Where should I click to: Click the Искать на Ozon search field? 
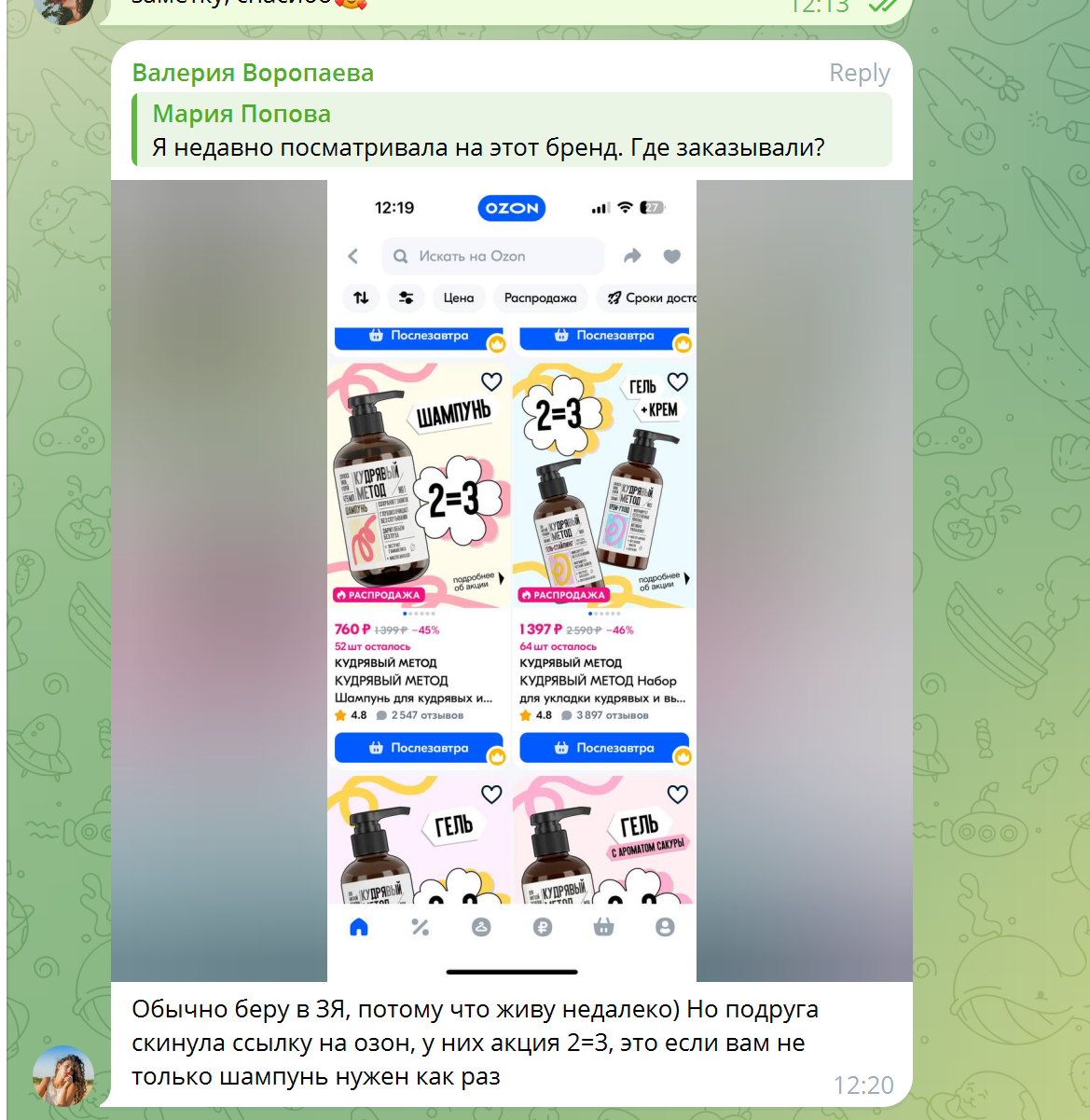pyautogui.click(x=493, y=256)
